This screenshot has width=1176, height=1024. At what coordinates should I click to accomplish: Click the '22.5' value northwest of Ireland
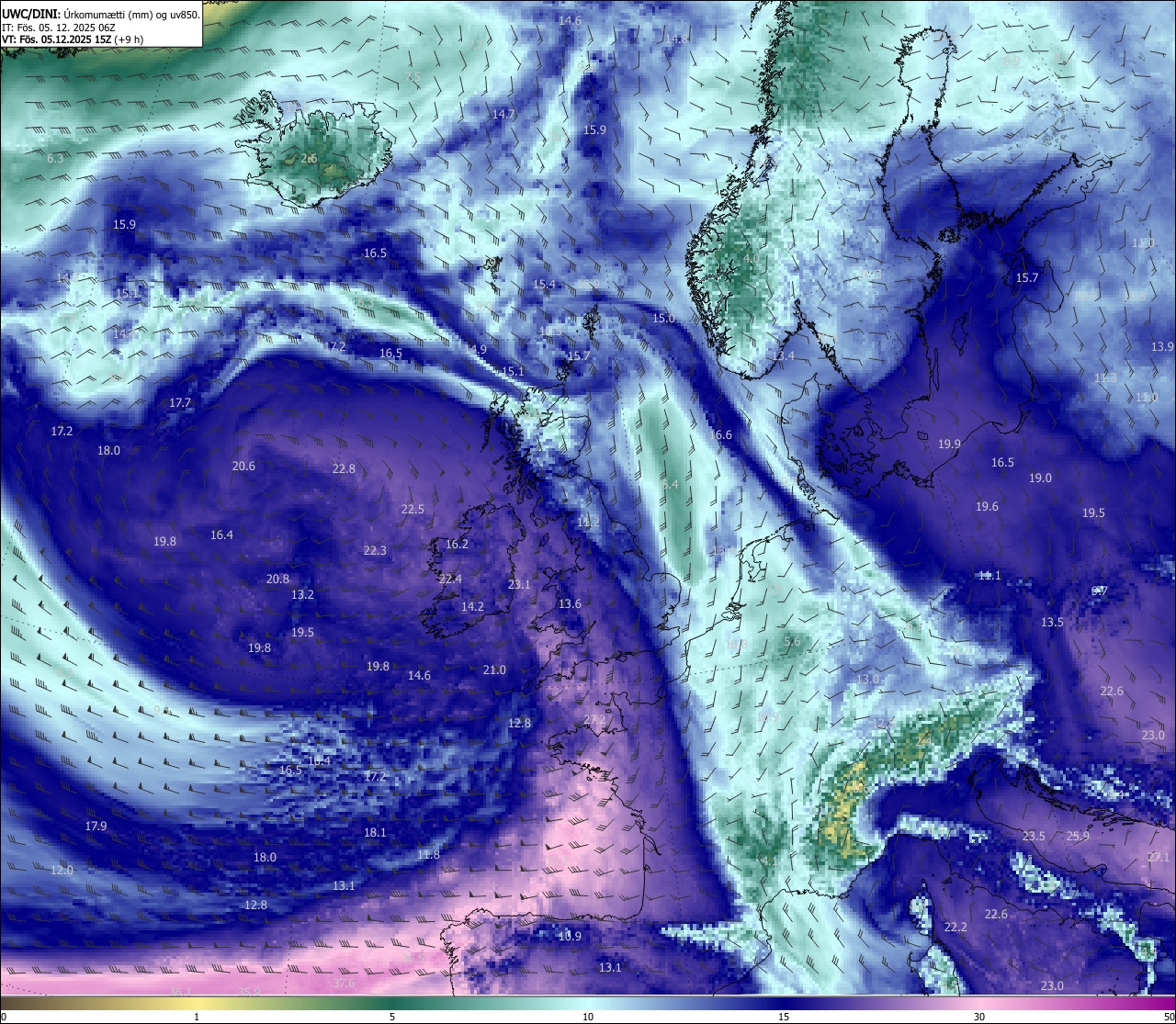tap(413, 510)
